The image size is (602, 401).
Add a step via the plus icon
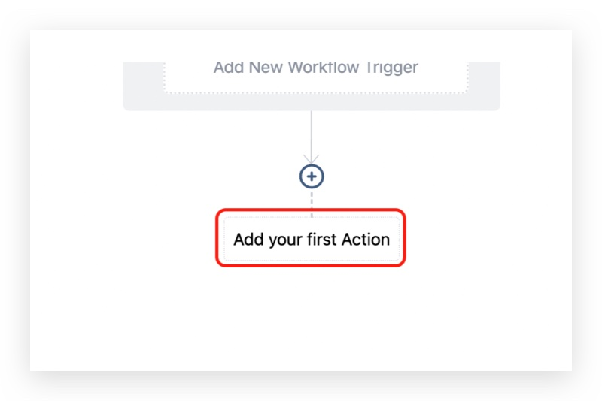coord(311,176)
